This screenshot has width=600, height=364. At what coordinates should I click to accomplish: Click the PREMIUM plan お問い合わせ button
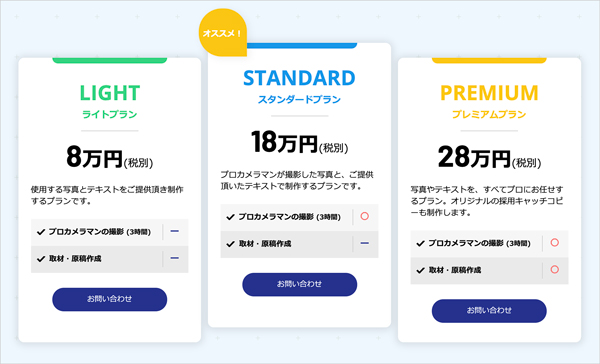[489, 311]
